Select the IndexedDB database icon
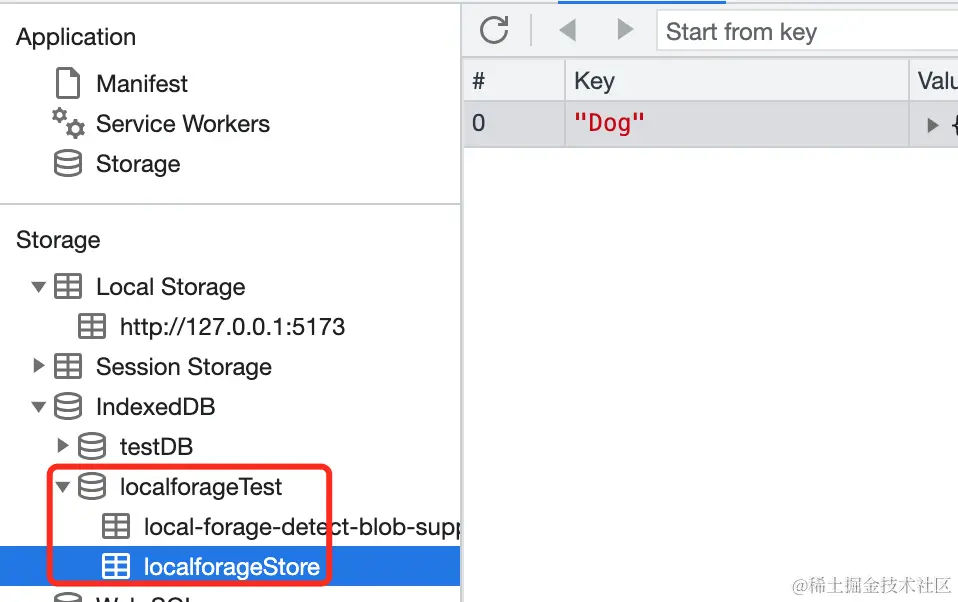The width and height of the screenshot is (958, 602). click(68, 406)
